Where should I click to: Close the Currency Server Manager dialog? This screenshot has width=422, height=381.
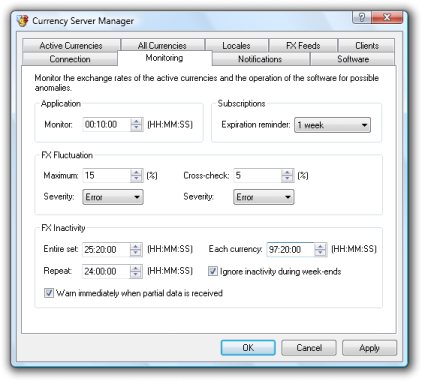[387, 17]
